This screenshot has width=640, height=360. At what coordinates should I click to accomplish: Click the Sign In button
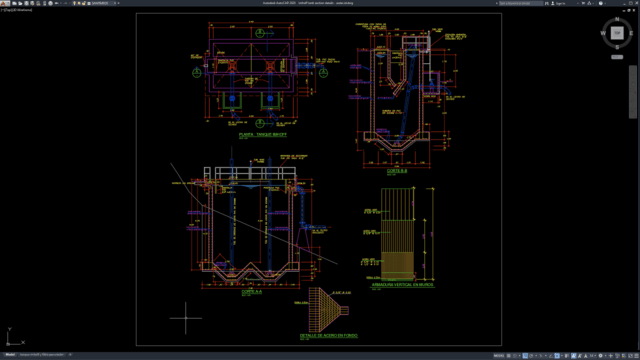pyautogui.click(x=558, y=3)
